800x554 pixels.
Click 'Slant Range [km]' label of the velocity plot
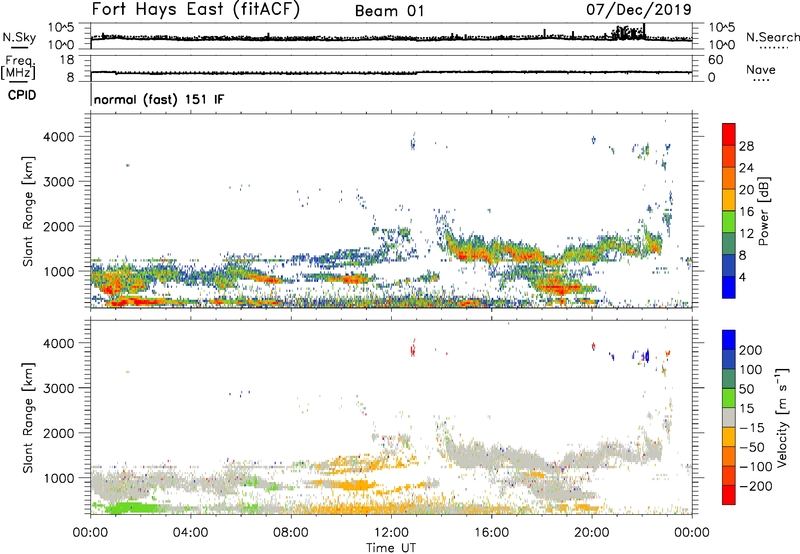(28, 418)
